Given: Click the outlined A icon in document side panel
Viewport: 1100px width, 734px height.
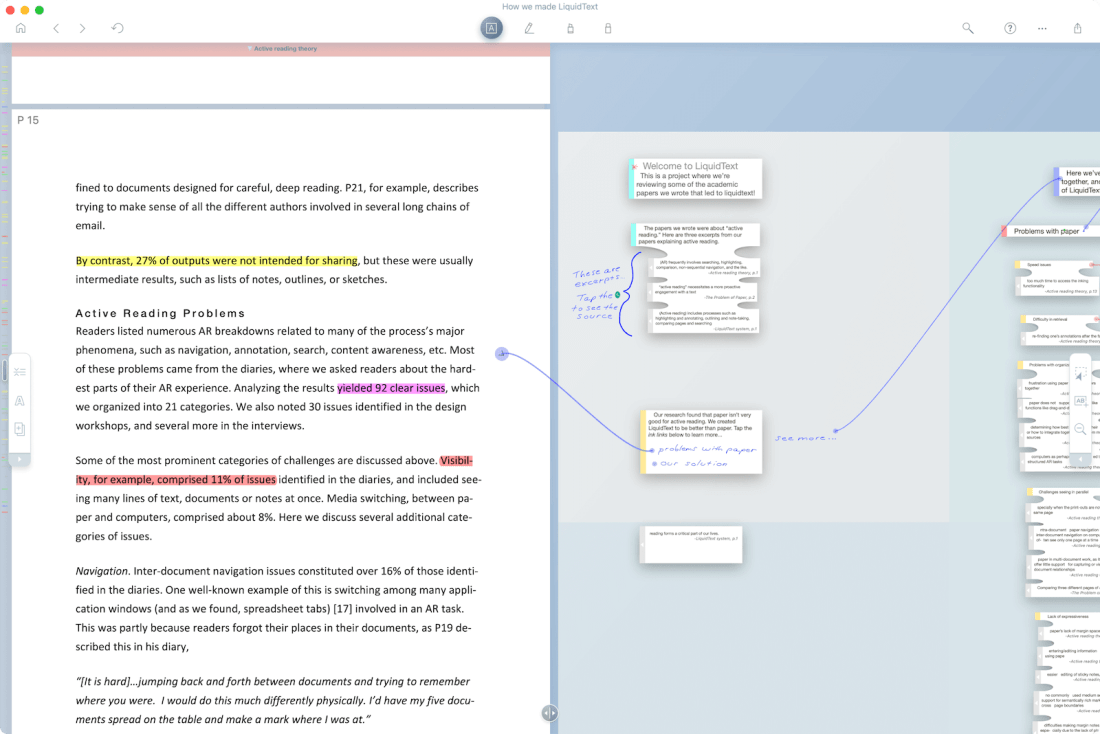Looking at the screenshot, I should (x=20, y=401).
